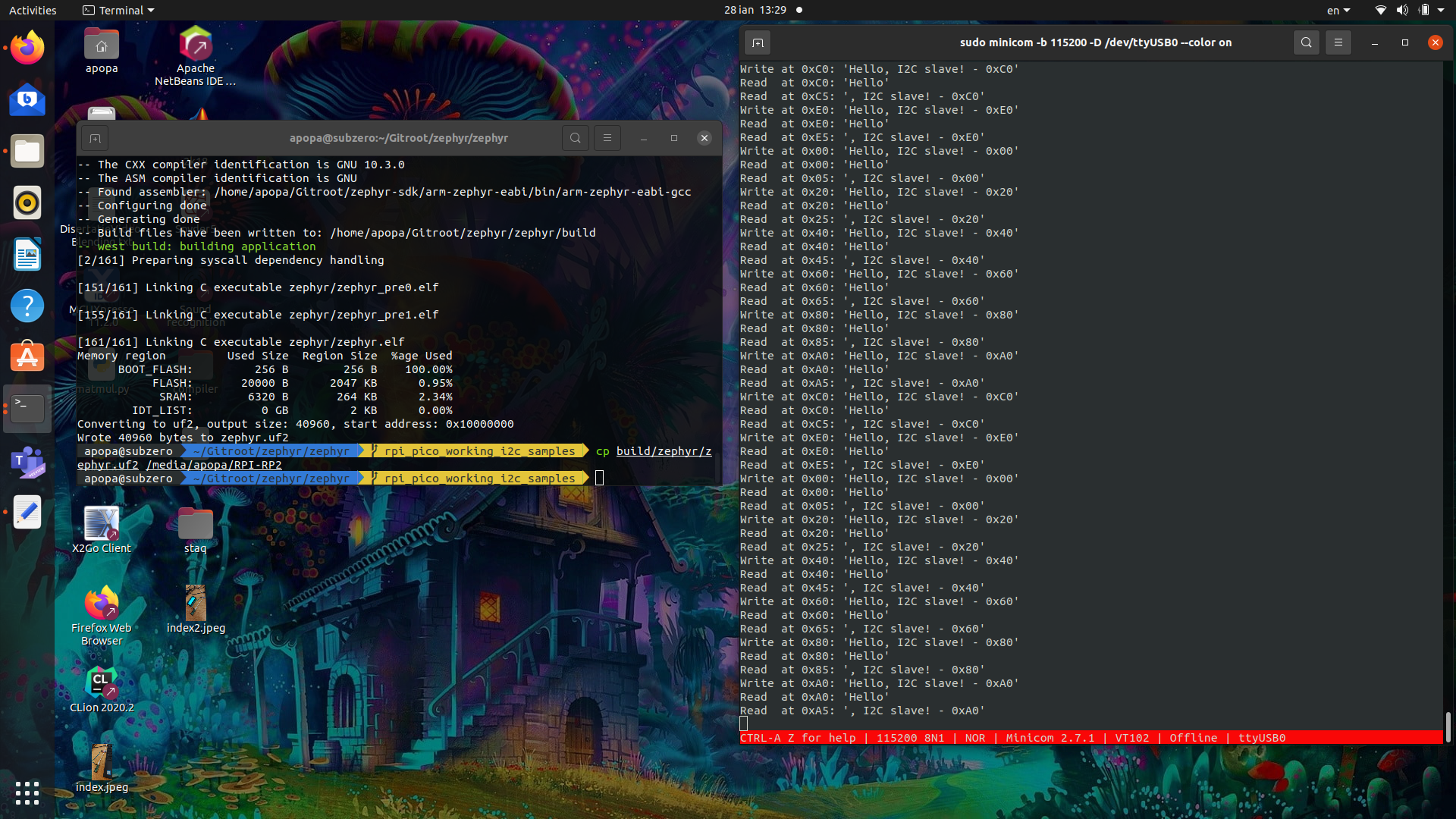The image size is (1456, 819).
Task: Open index2.jpeg from the desktop
Action: (195, 603)
